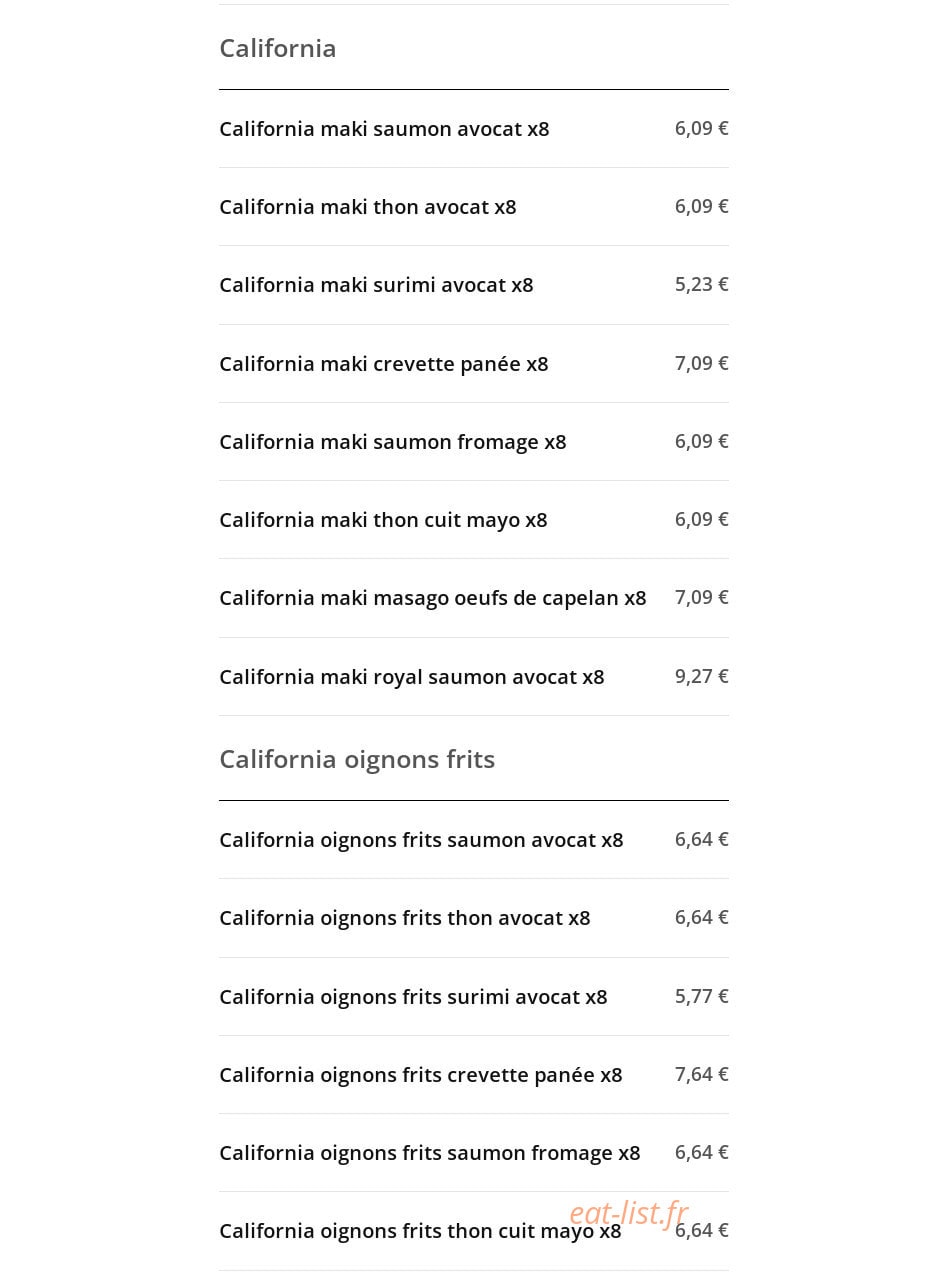
Task: Open California maki masago oeufs de capelan
Action: (474, 598)
